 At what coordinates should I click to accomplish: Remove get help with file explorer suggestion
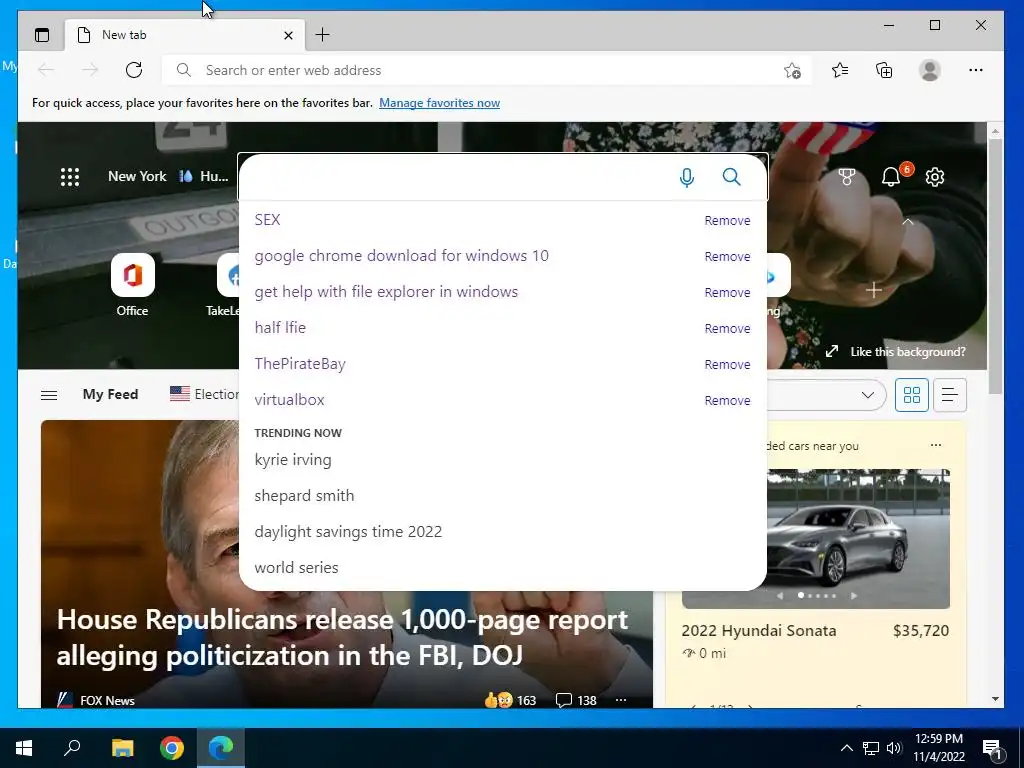tap(727, 293)
